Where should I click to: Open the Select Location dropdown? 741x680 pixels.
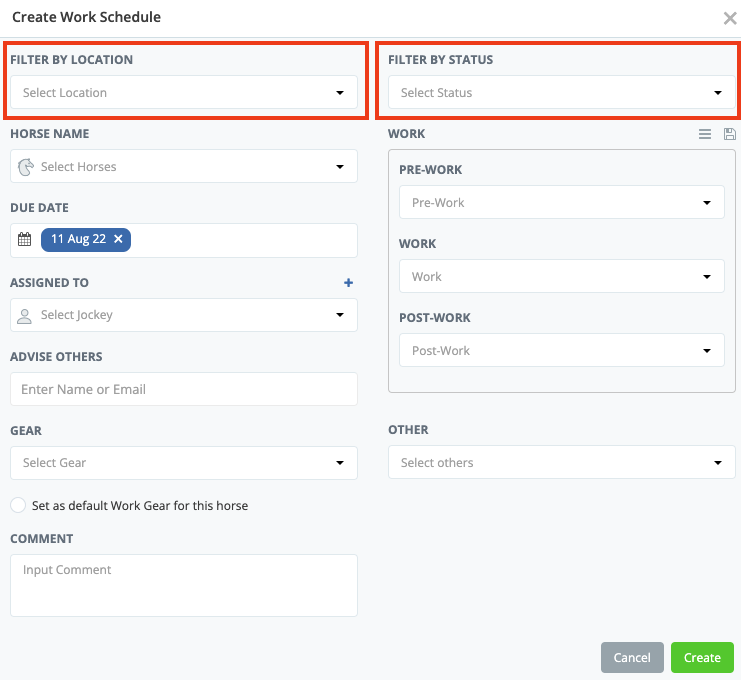[184, 93]
